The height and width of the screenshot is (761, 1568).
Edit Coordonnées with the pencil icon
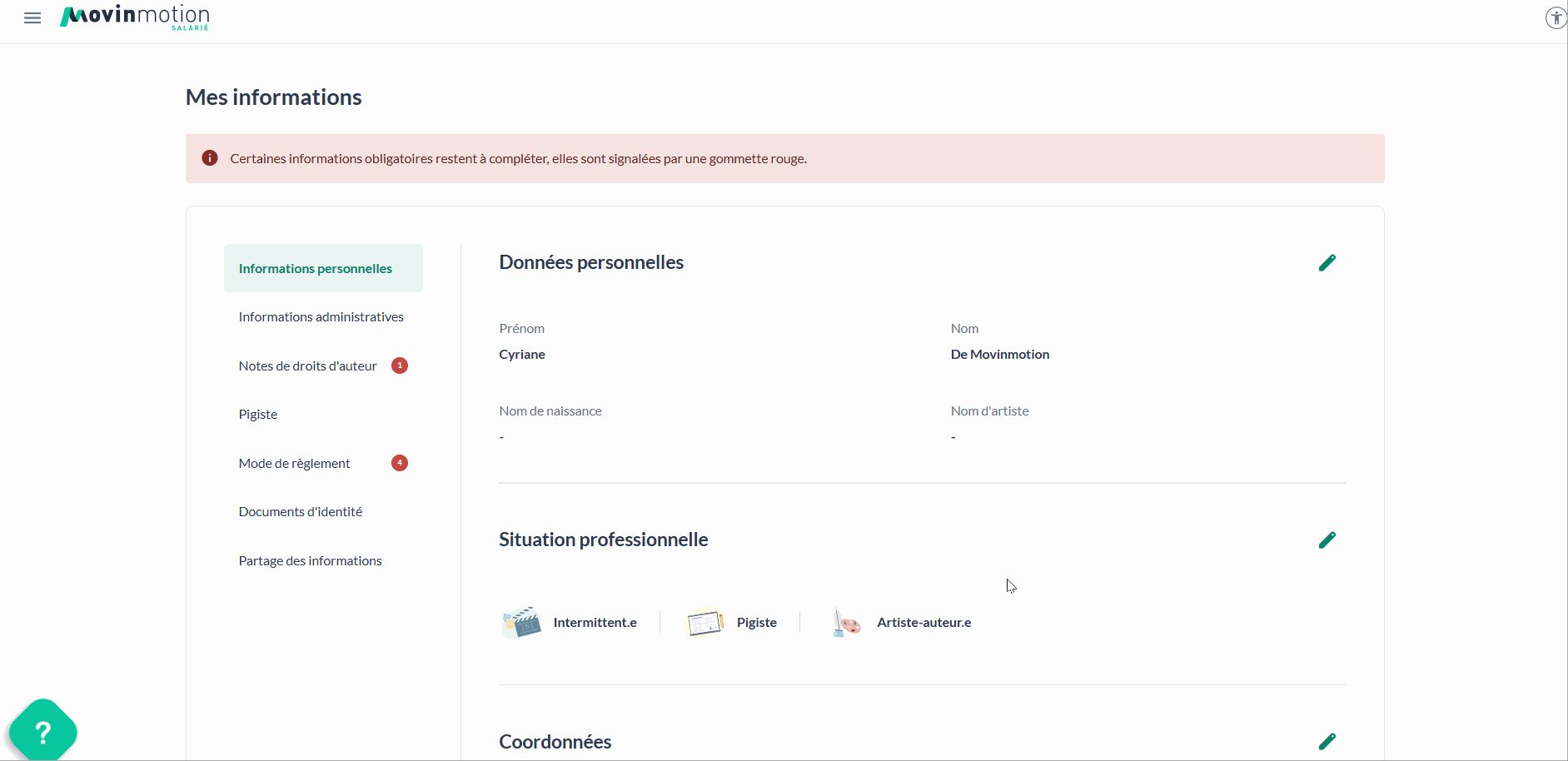1327,742
